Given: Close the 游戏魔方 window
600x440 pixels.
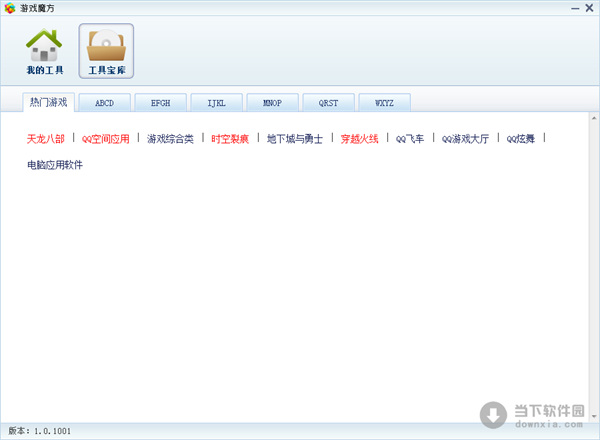Looking at the screenshot, I should 589,8.
